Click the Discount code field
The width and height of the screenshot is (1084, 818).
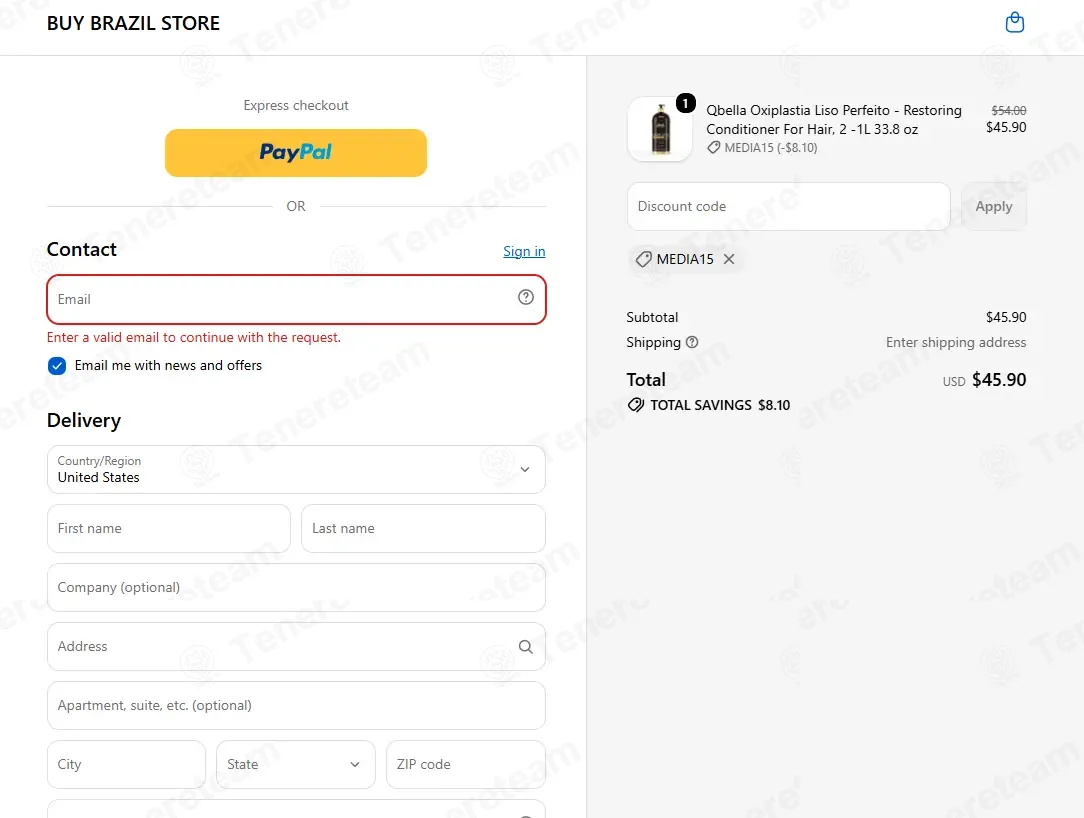tap(789, 207)
